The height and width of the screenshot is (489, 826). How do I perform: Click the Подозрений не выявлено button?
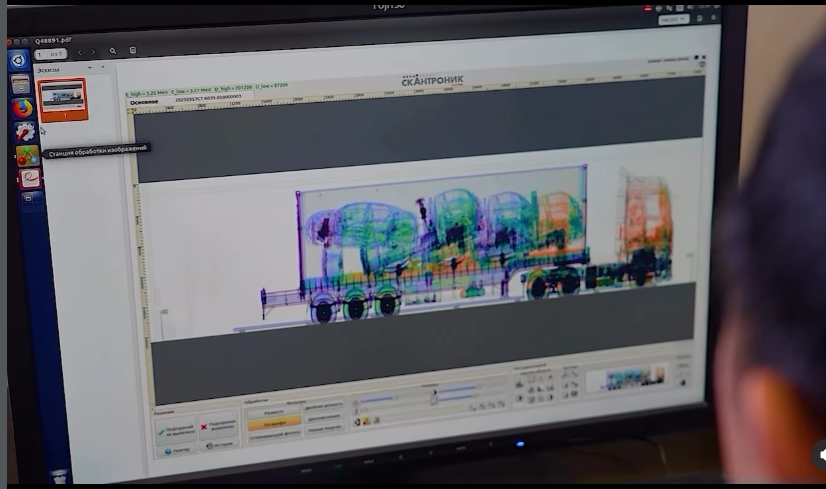pos(176,431)
